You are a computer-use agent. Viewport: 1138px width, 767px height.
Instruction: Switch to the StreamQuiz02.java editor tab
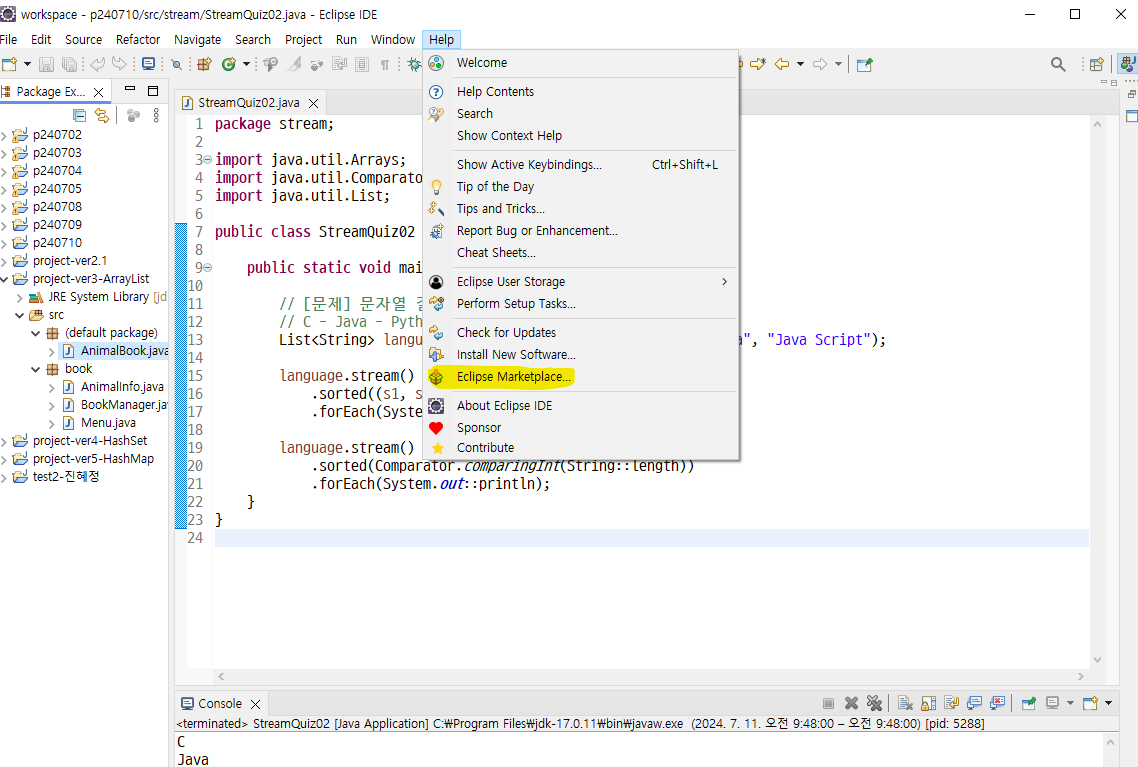[249, 103]
